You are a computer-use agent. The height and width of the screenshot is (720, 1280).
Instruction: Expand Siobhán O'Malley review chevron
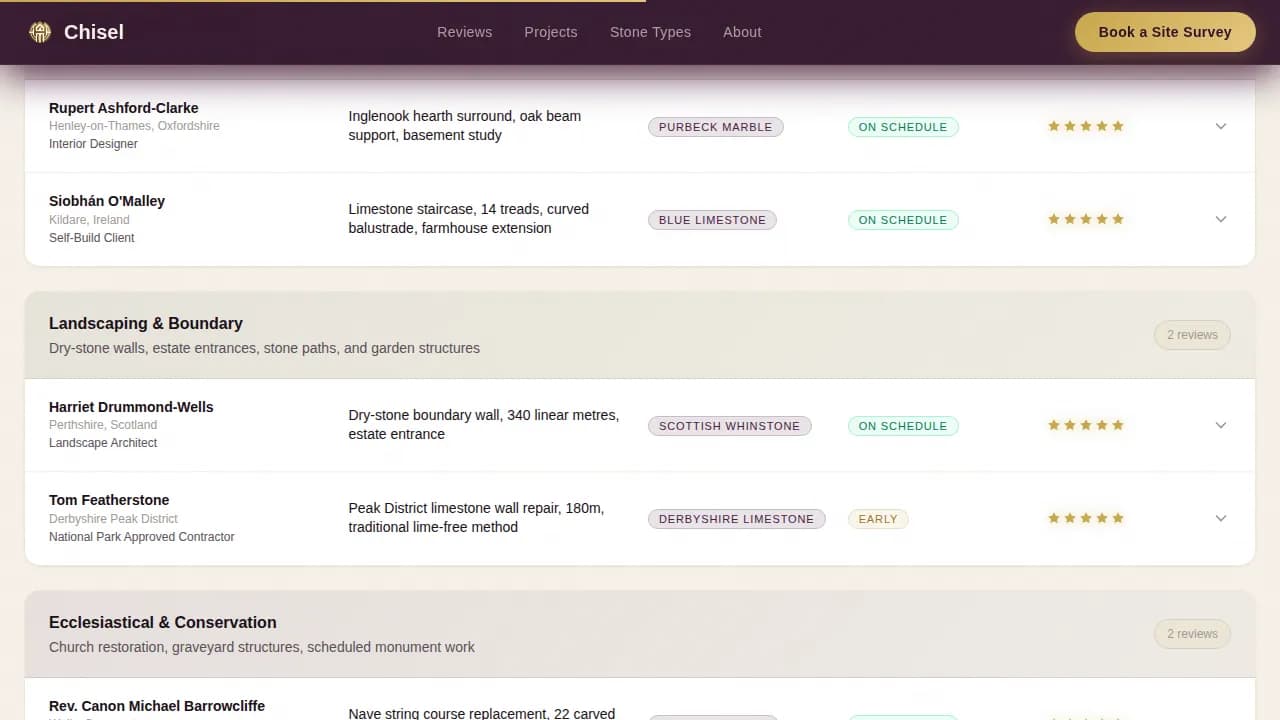click(x=1221, y=219)
